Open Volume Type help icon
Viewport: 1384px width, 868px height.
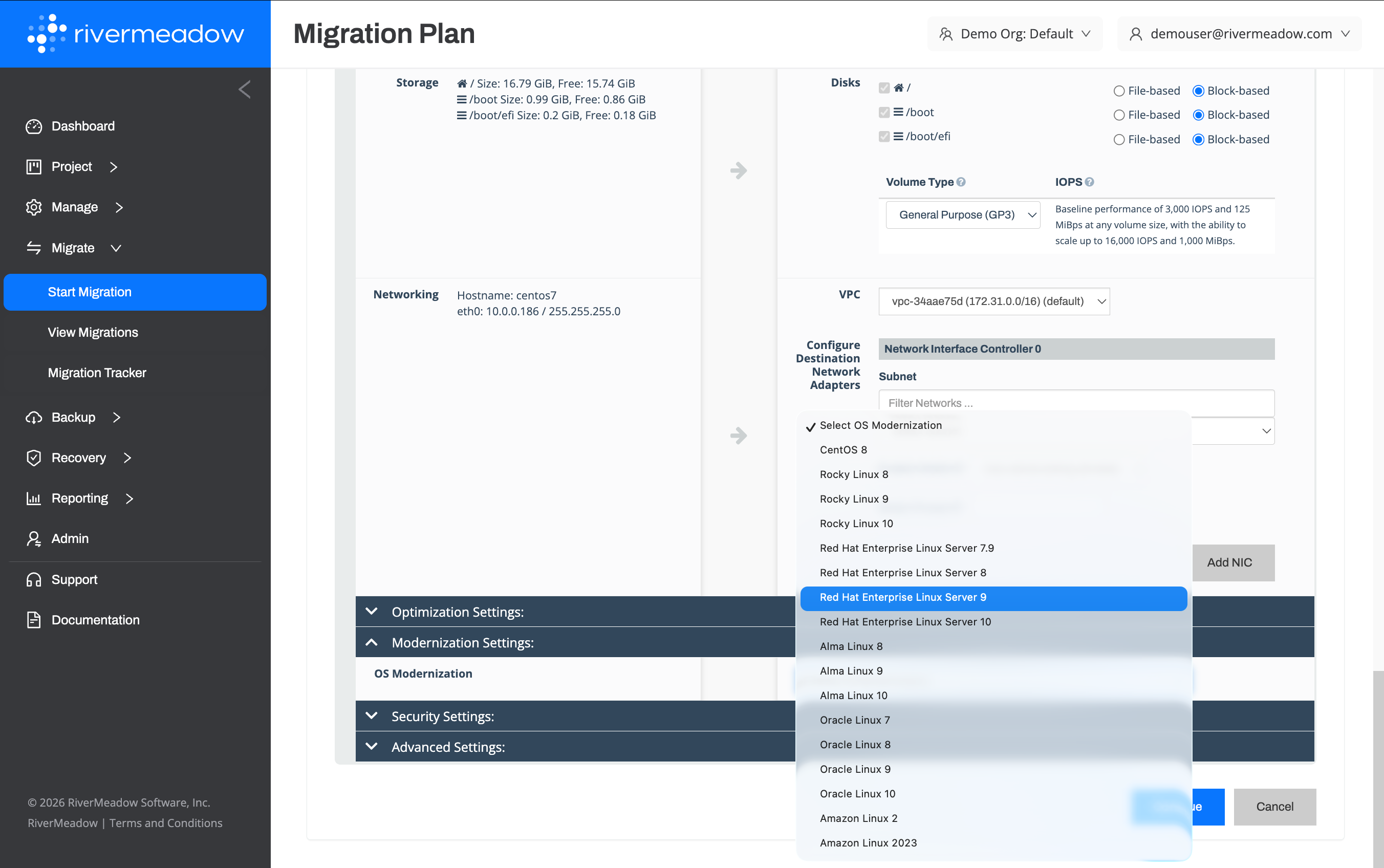pos(961,182)
